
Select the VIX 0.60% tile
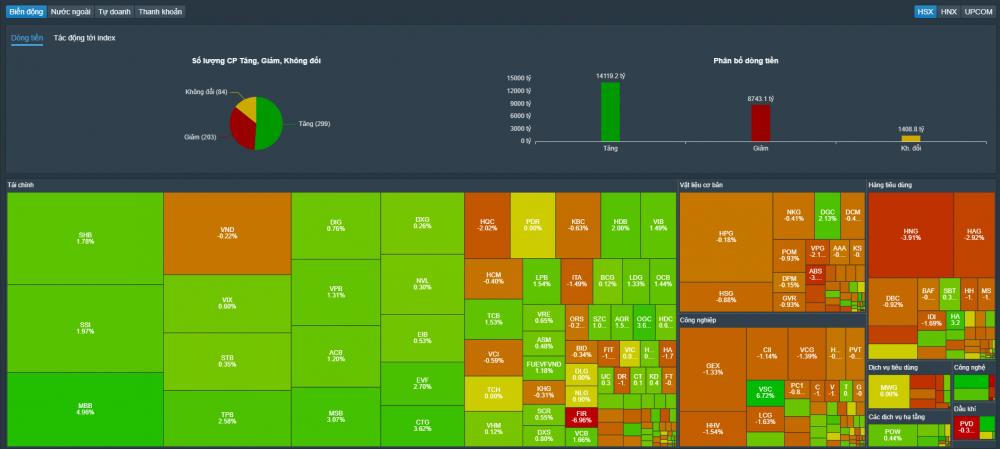228,304
